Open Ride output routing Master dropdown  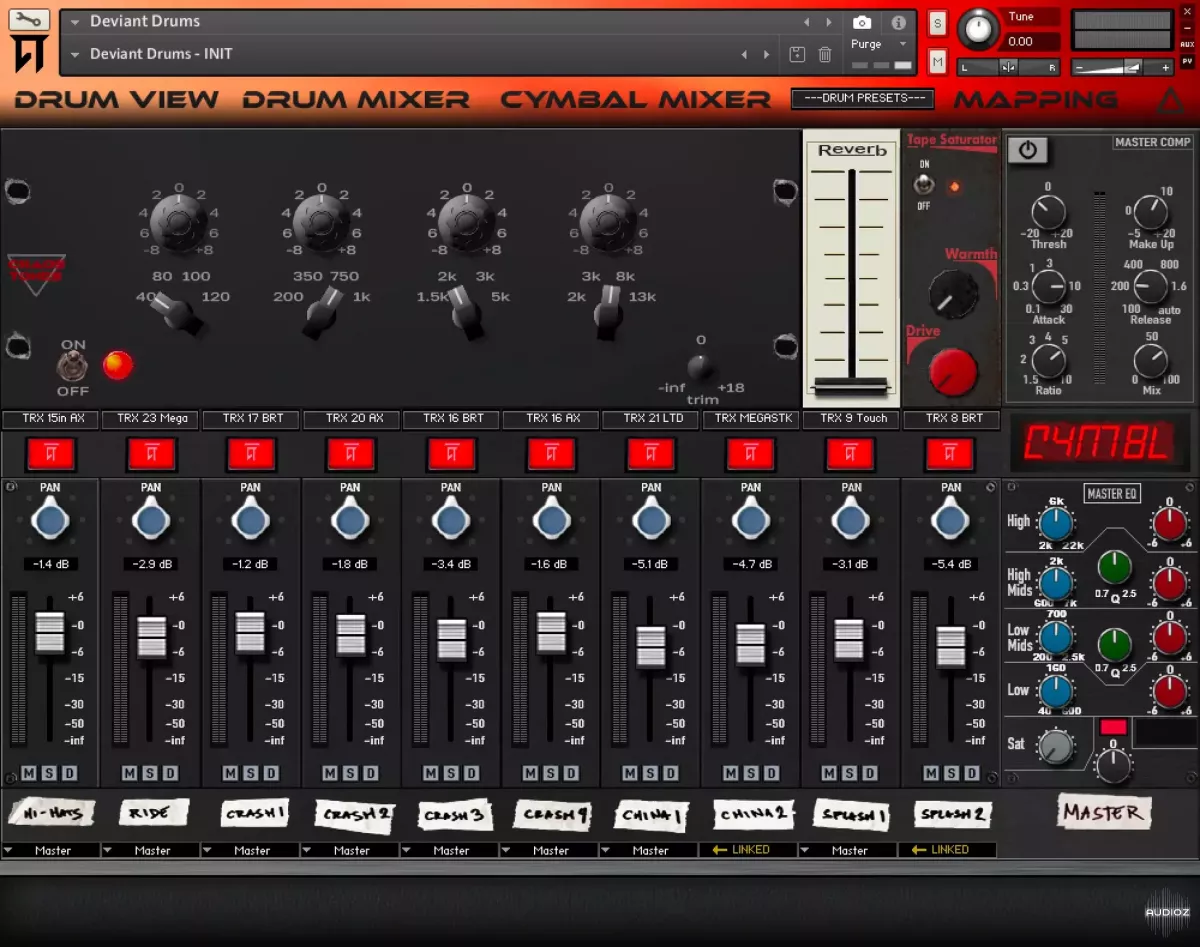[x=151, y=851]
